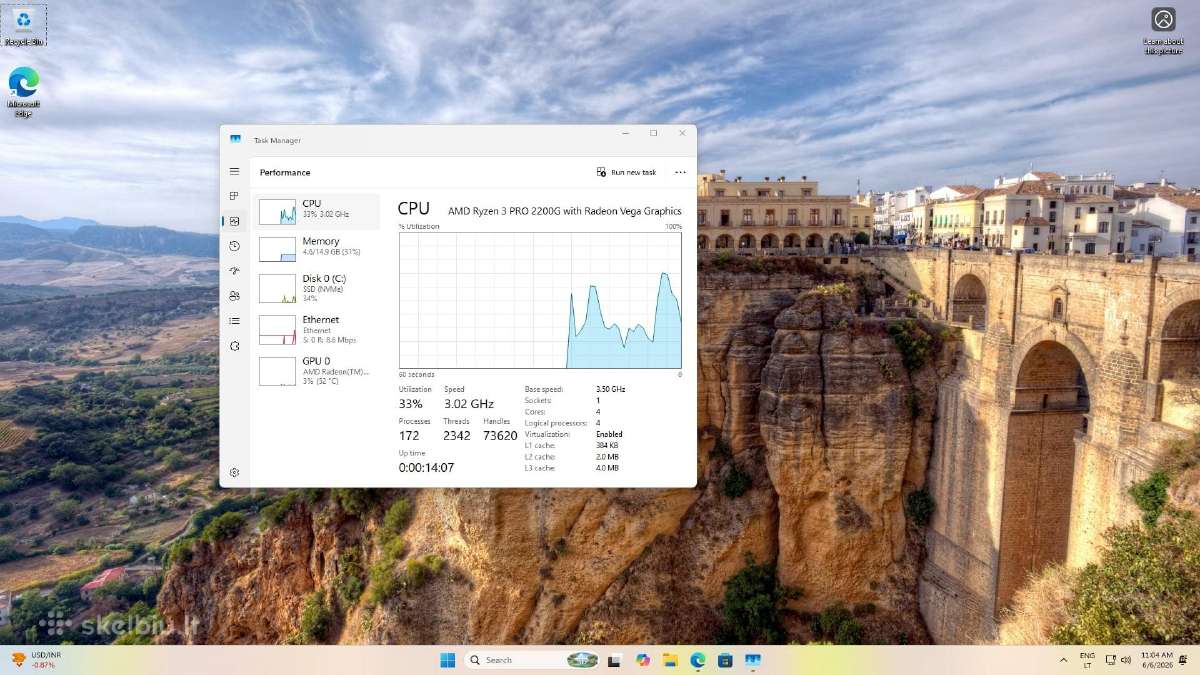Click the up time value 0:00:14:07
This screenshot has height=675, width=1200.
tap(426, 467)
